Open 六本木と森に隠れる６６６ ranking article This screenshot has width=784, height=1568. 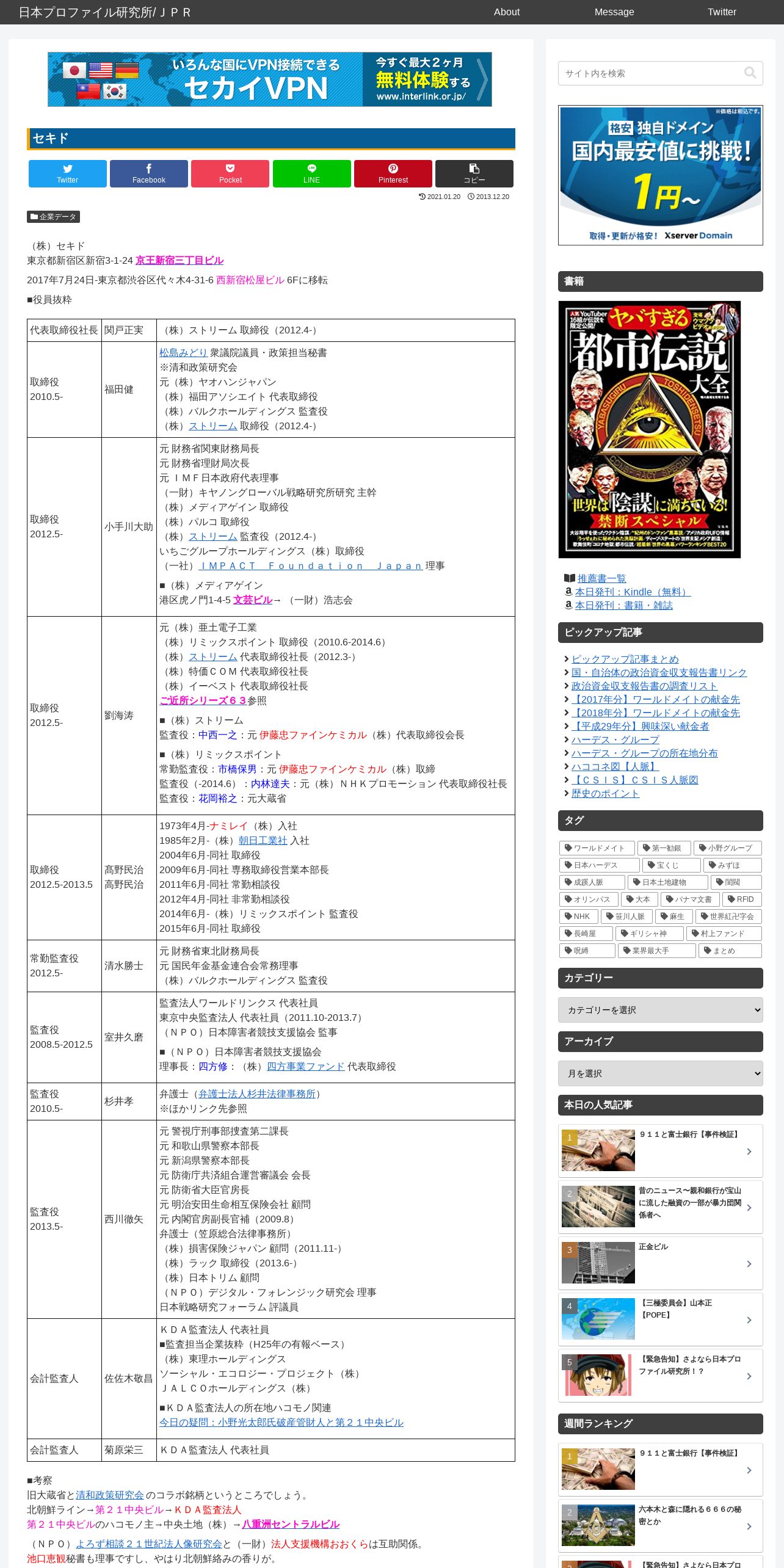coord(661,1526)
